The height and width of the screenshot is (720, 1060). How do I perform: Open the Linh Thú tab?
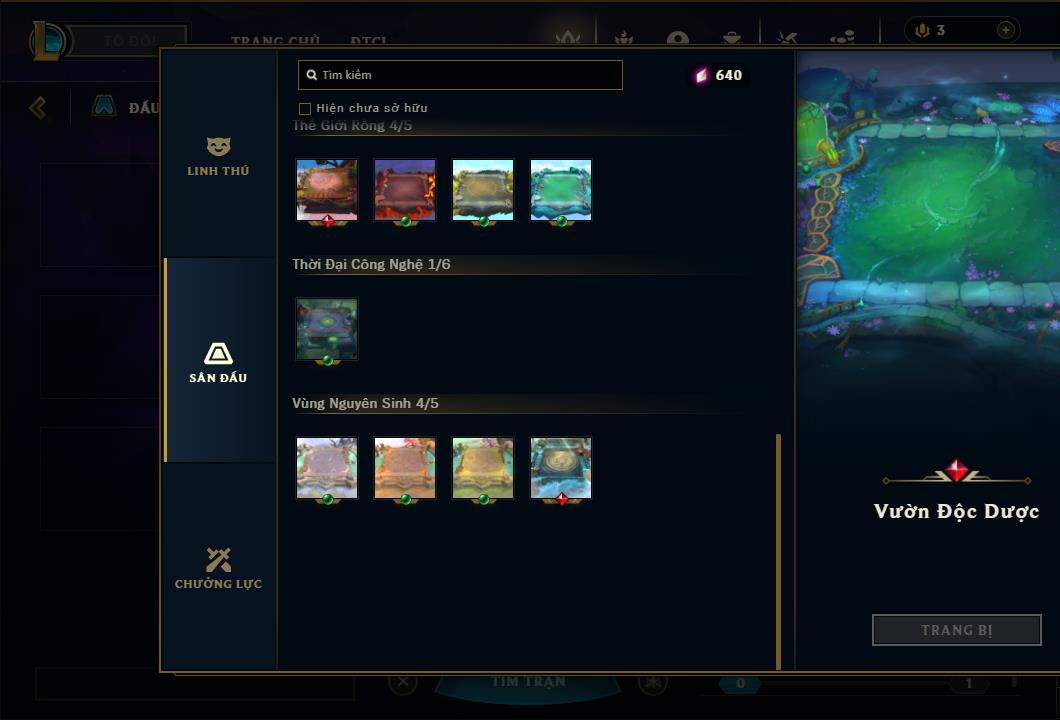coord(218,157)
